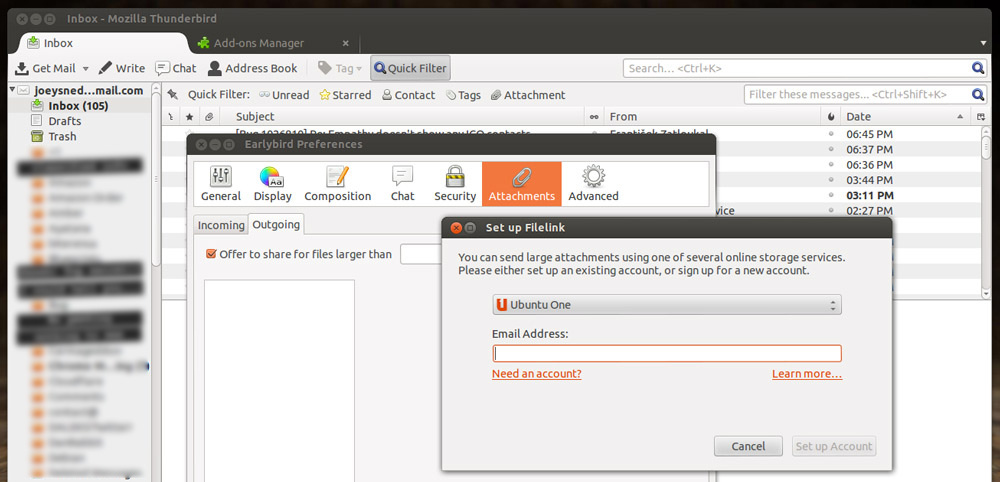The width and height of the screenshot is (1000, 482).
Task: Switch to the Outgoing tab
Action: coord(276,224)
